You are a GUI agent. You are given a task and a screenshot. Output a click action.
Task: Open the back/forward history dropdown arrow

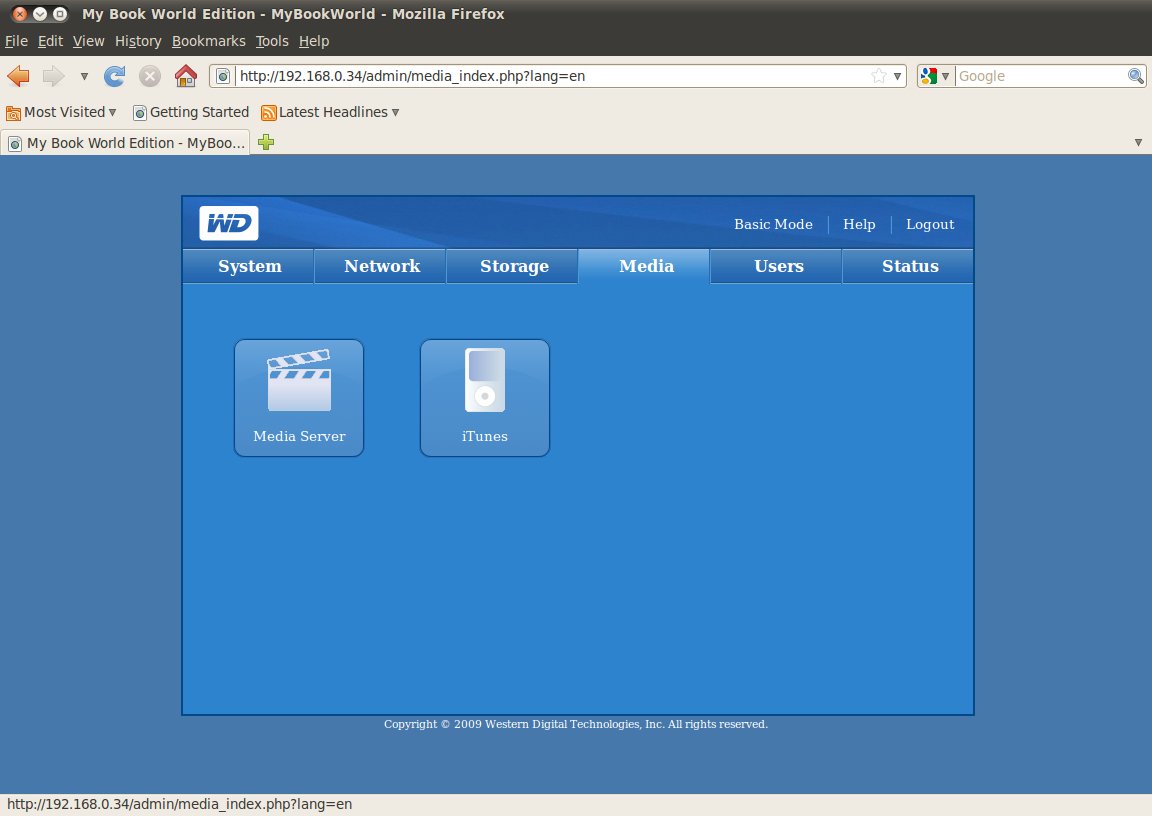[x=84, y=76]
